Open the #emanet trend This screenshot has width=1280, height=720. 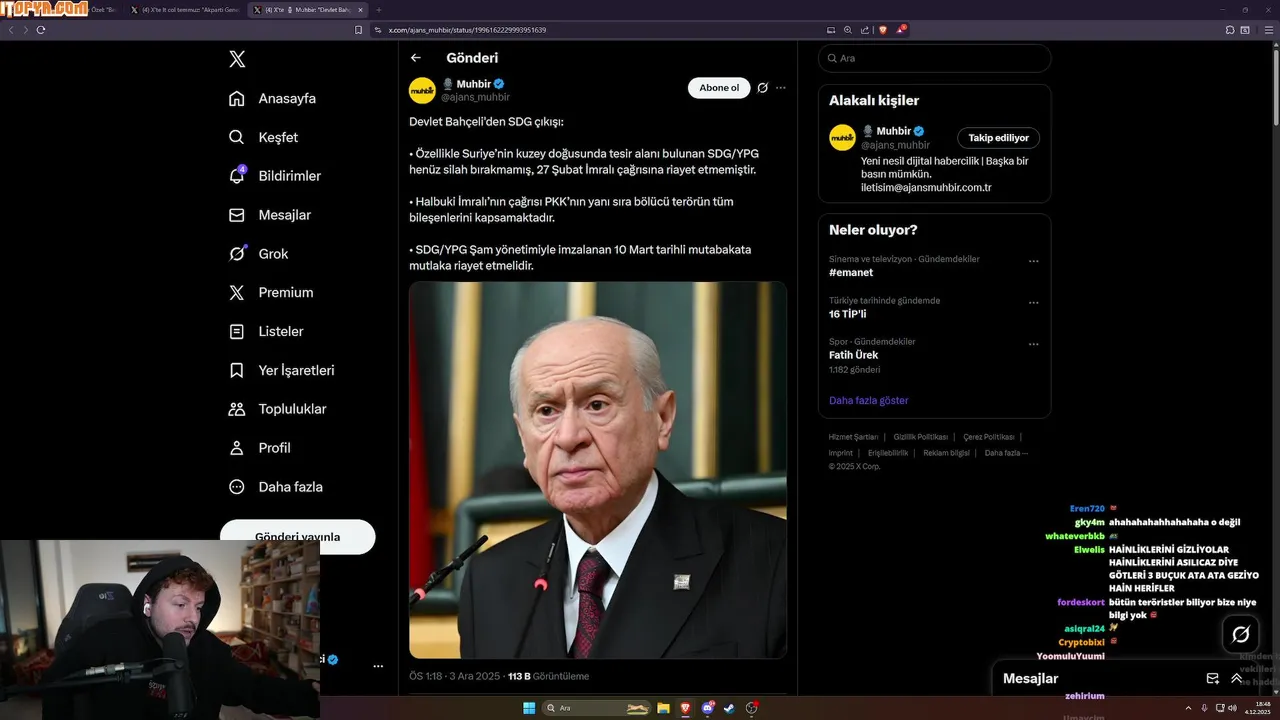point(851,272)
